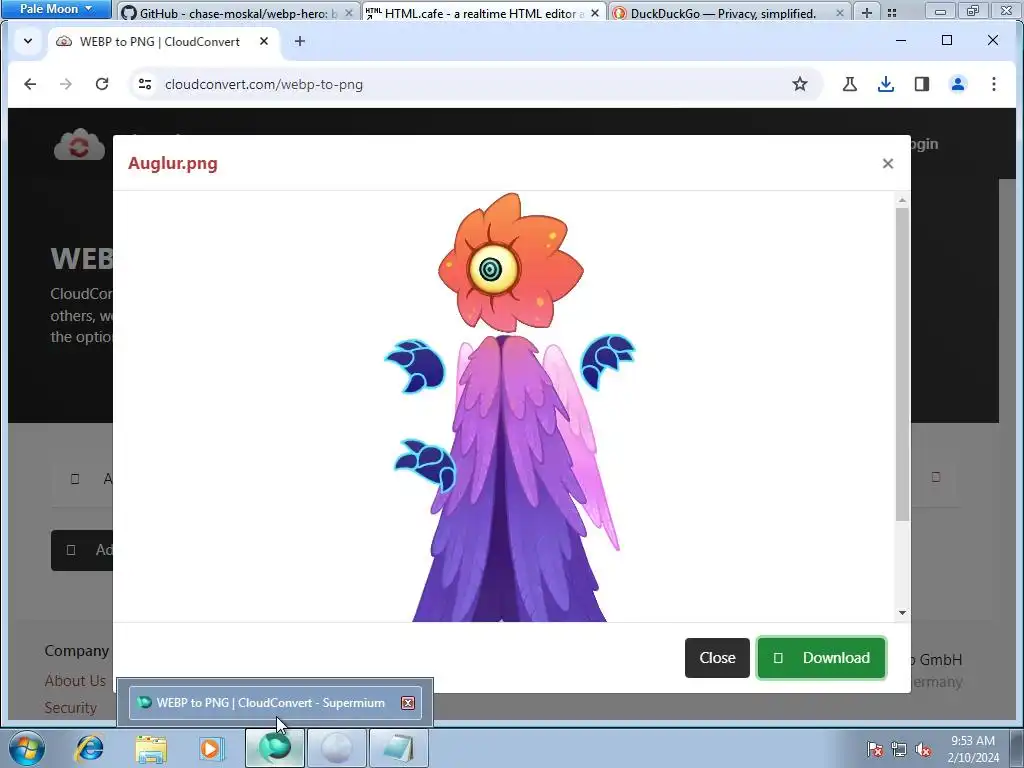Open the user profile menu
Screen dimensions: 1024x768
coord(958,84)
